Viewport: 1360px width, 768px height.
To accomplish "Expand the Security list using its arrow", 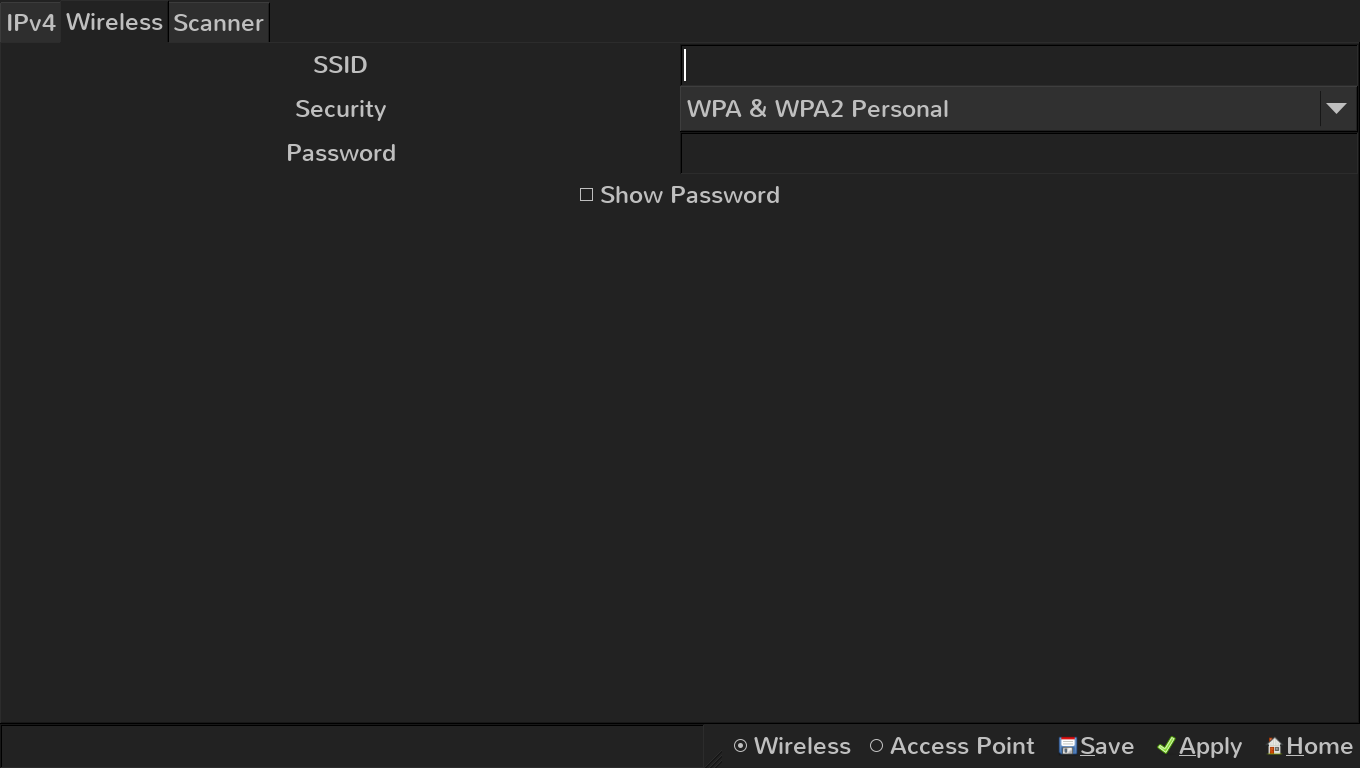I will [1337, 109].
